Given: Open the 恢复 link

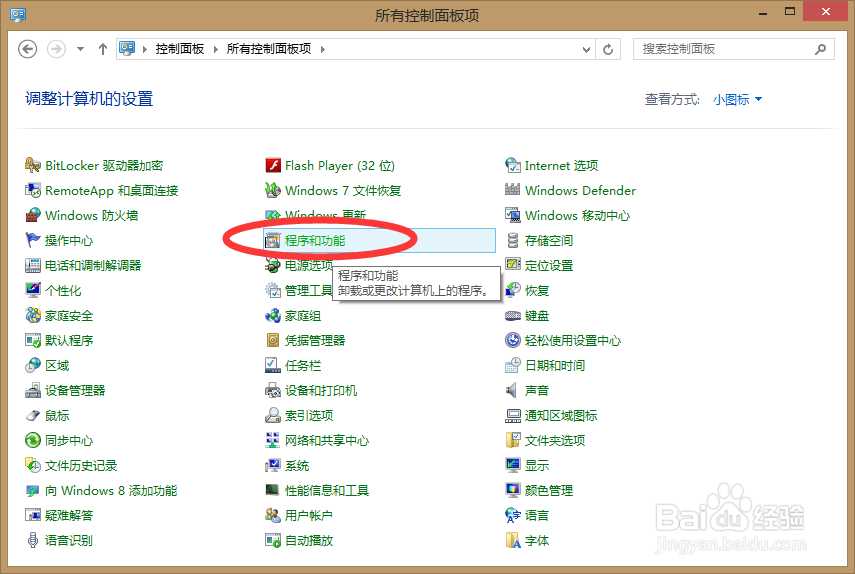Looking at the screenshot, I should [537, 290].
